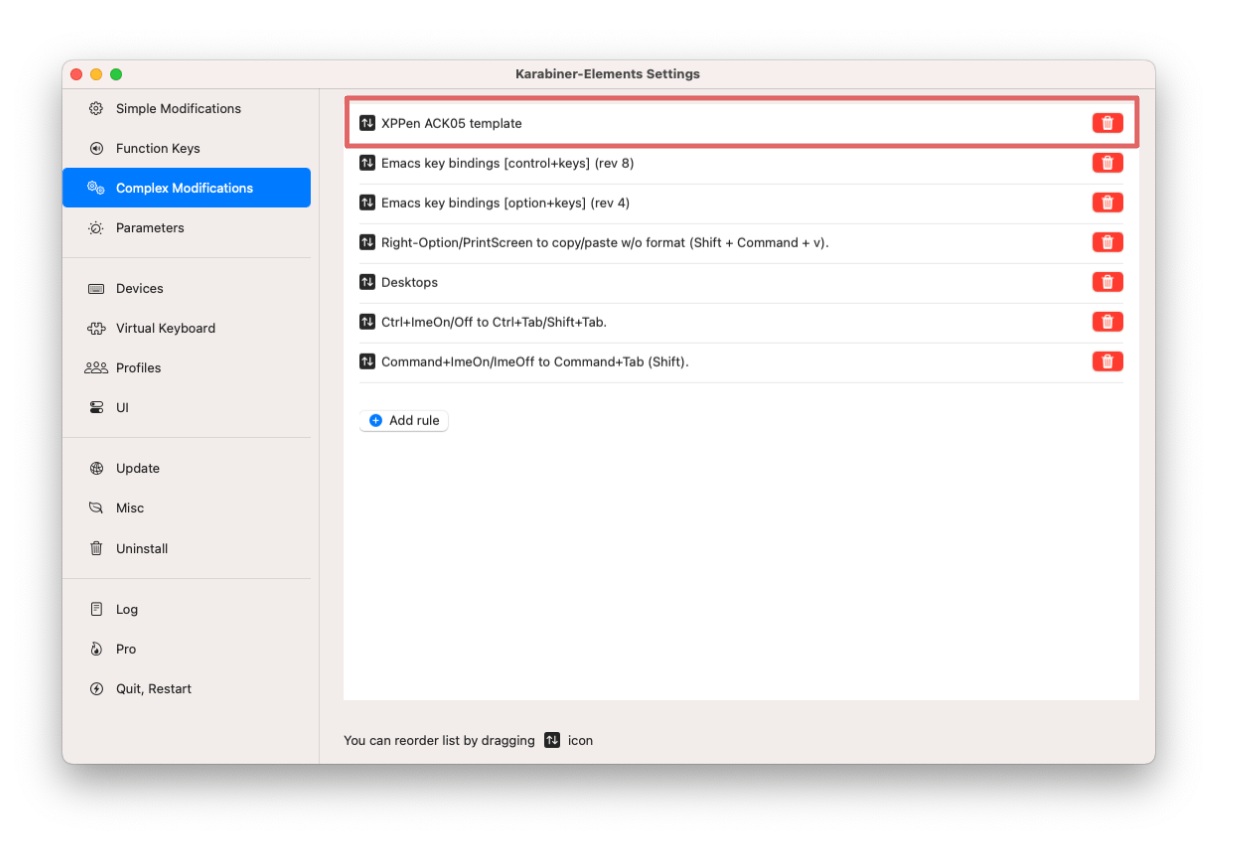Delete Emacs key bindings [control+keys] rule

(x=1107, y=163)
